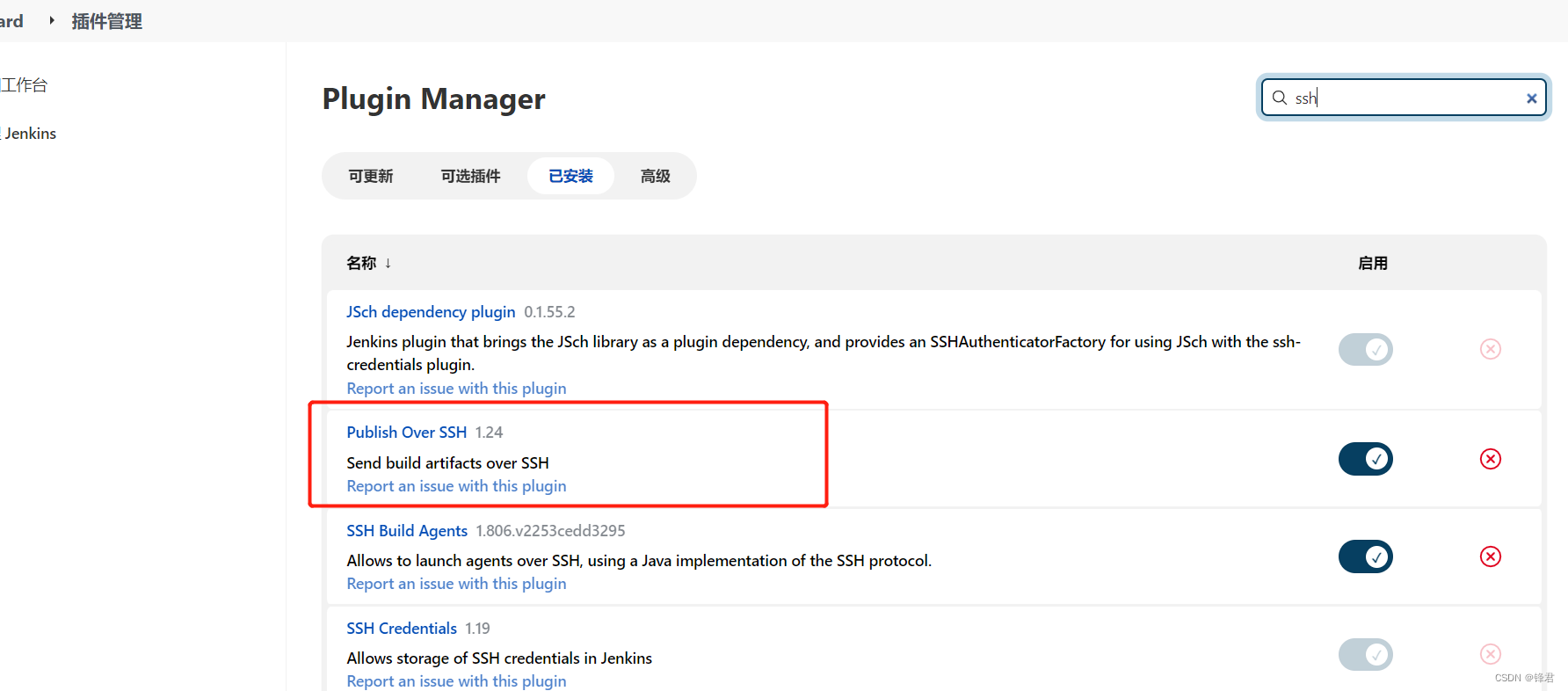
Task: Sort plugins by 名称 column
Action: 369,263
